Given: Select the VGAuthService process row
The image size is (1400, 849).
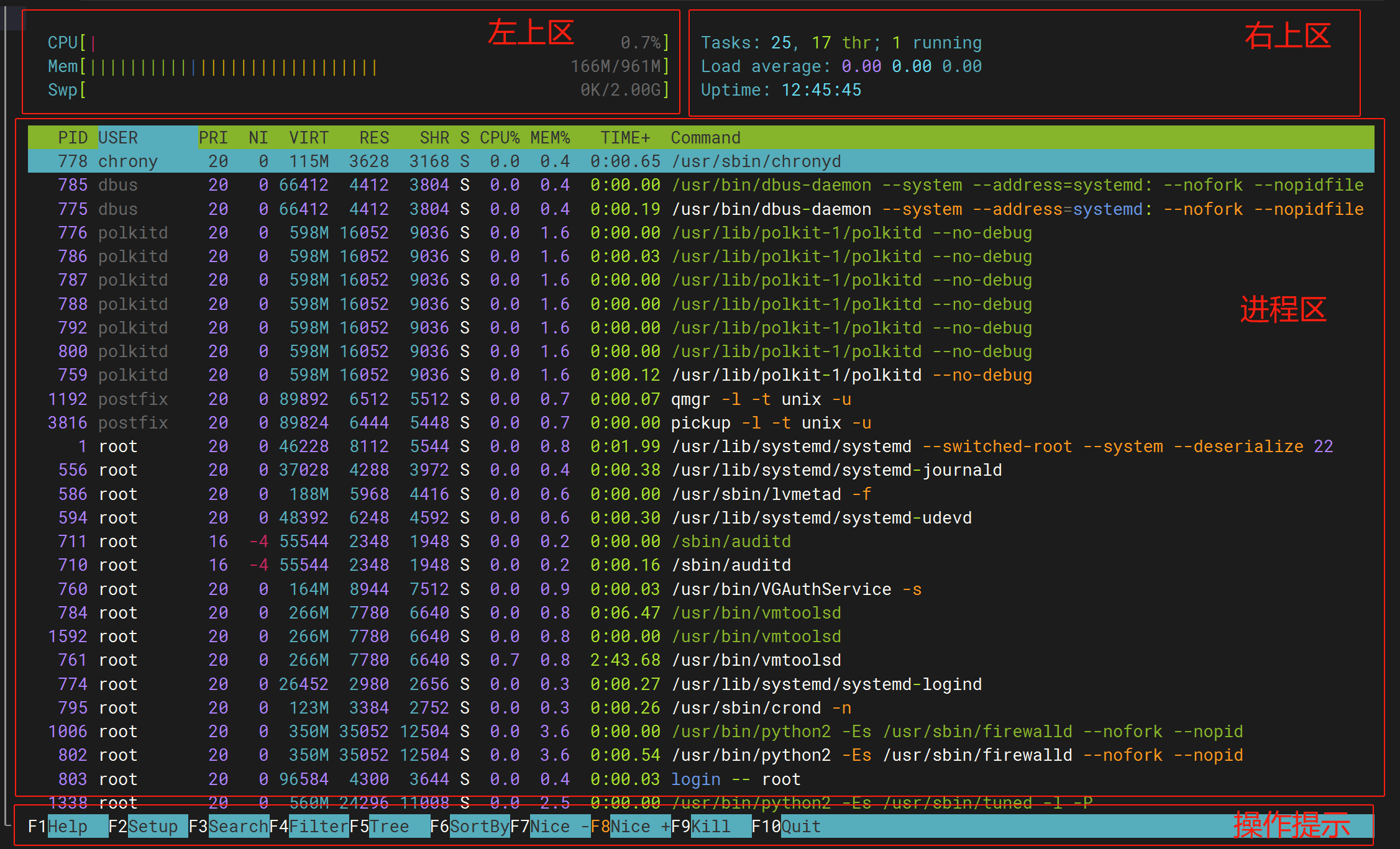Looking at the screenshot, I should (781, 589).
